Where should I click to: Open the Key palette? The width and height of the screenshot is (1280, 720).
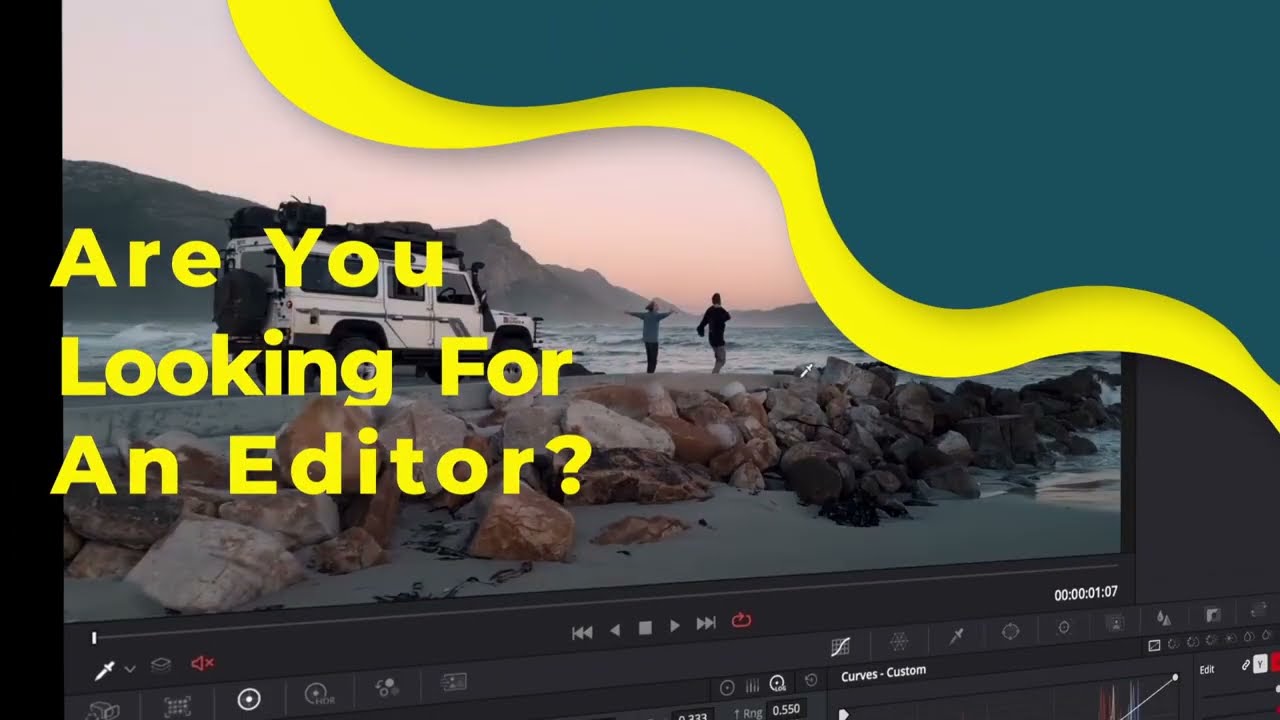click(1212, 614)
